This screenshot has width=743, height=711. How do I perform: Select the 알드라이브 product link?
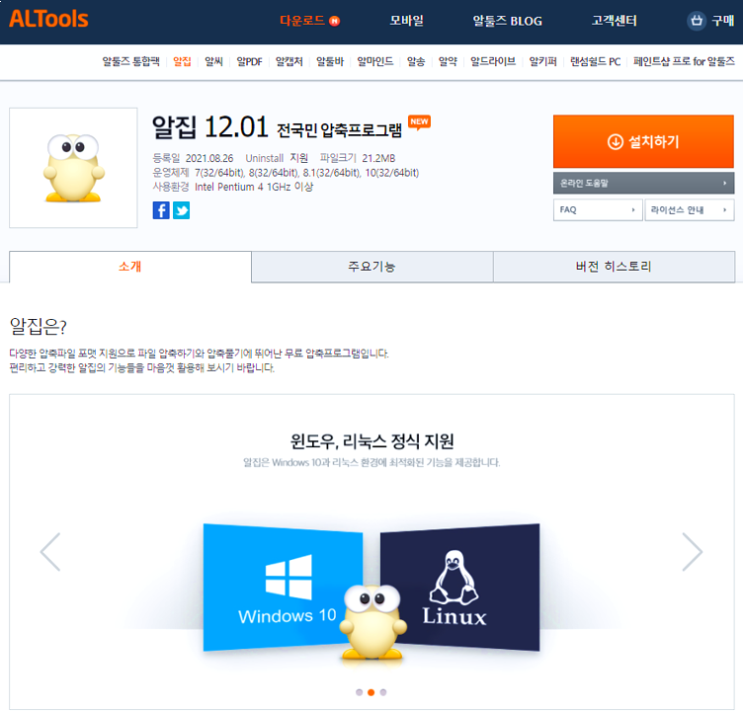pyautogui.click(x=493, y=62)
